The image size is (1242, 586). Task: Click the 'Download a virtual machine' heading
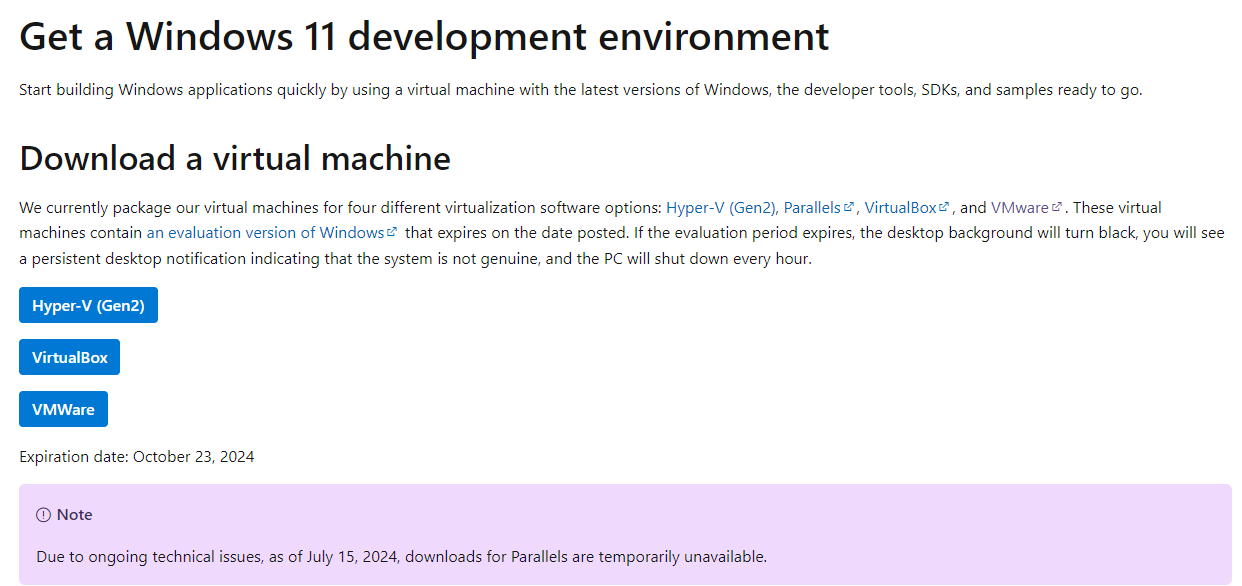coord(235,158)
